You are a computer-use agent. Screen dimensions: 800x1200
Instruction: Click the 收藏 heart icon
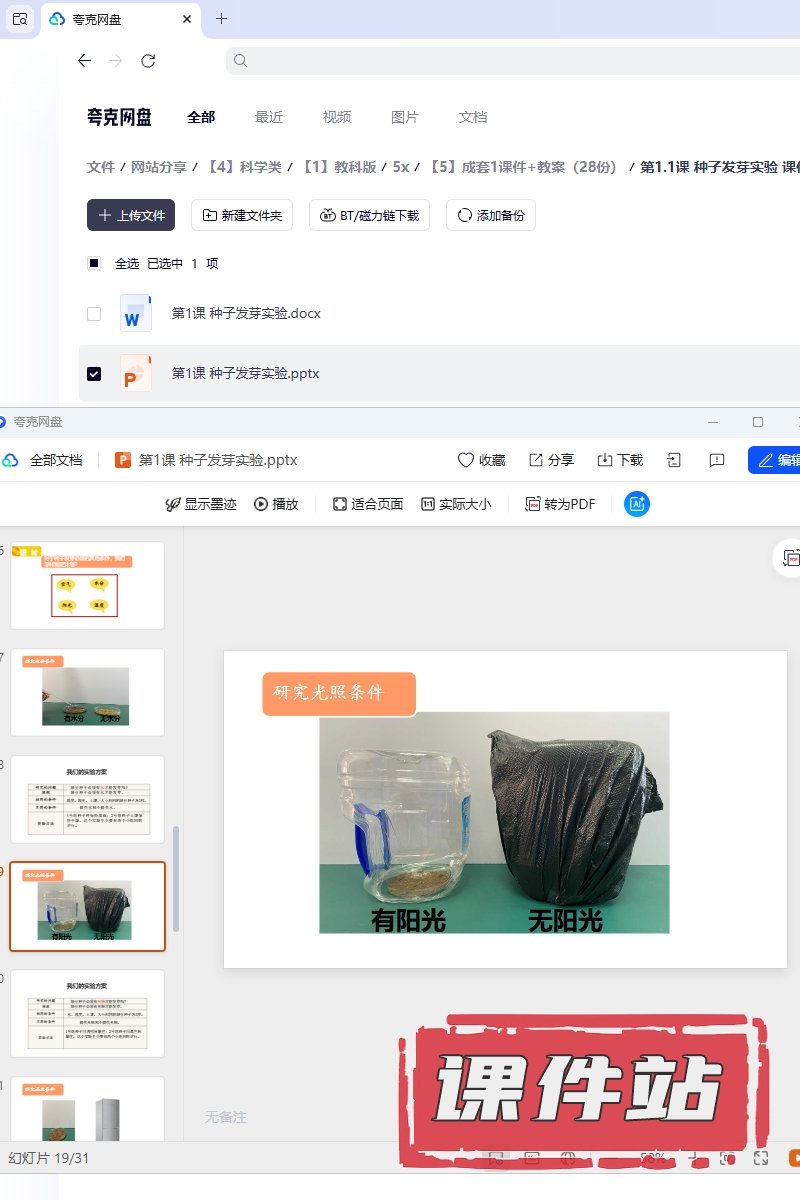click(466, 460)
